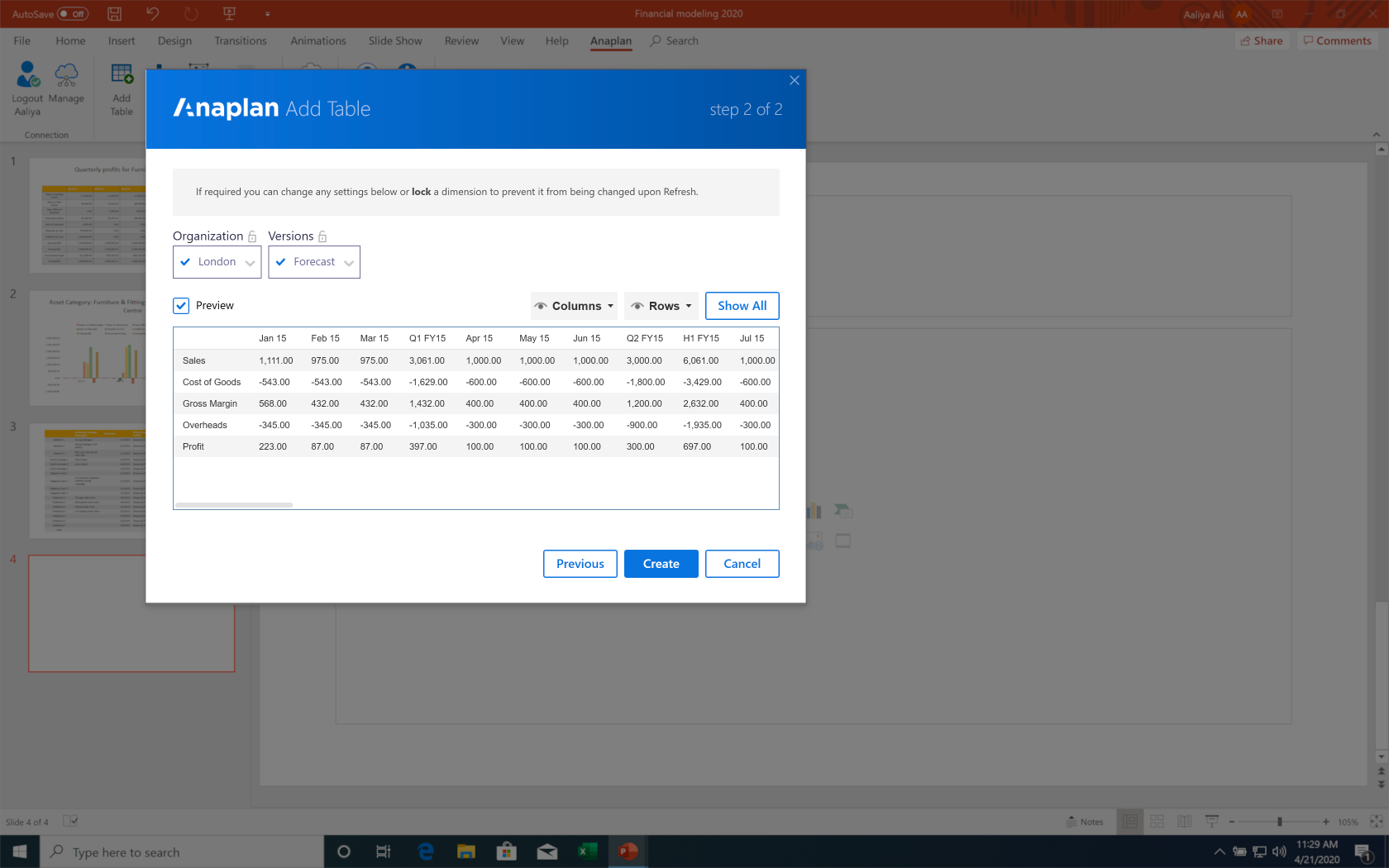Start Slide Show view icon
The image size is (1389, 868).
pos(1212,822)
